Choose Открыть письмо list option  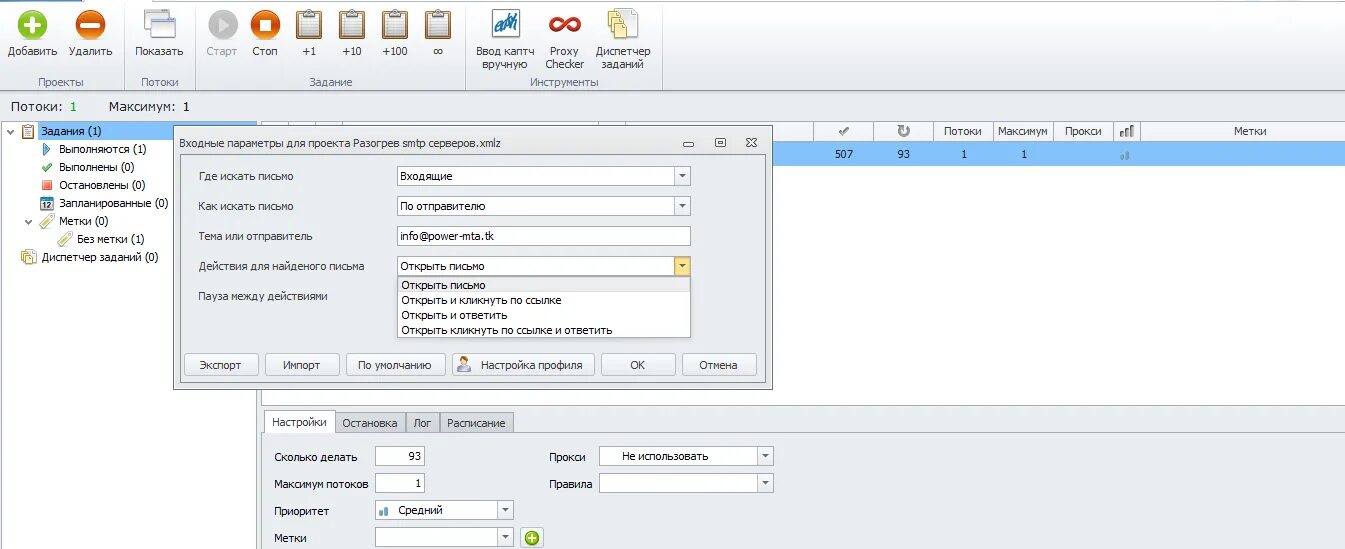pos(543,285)
